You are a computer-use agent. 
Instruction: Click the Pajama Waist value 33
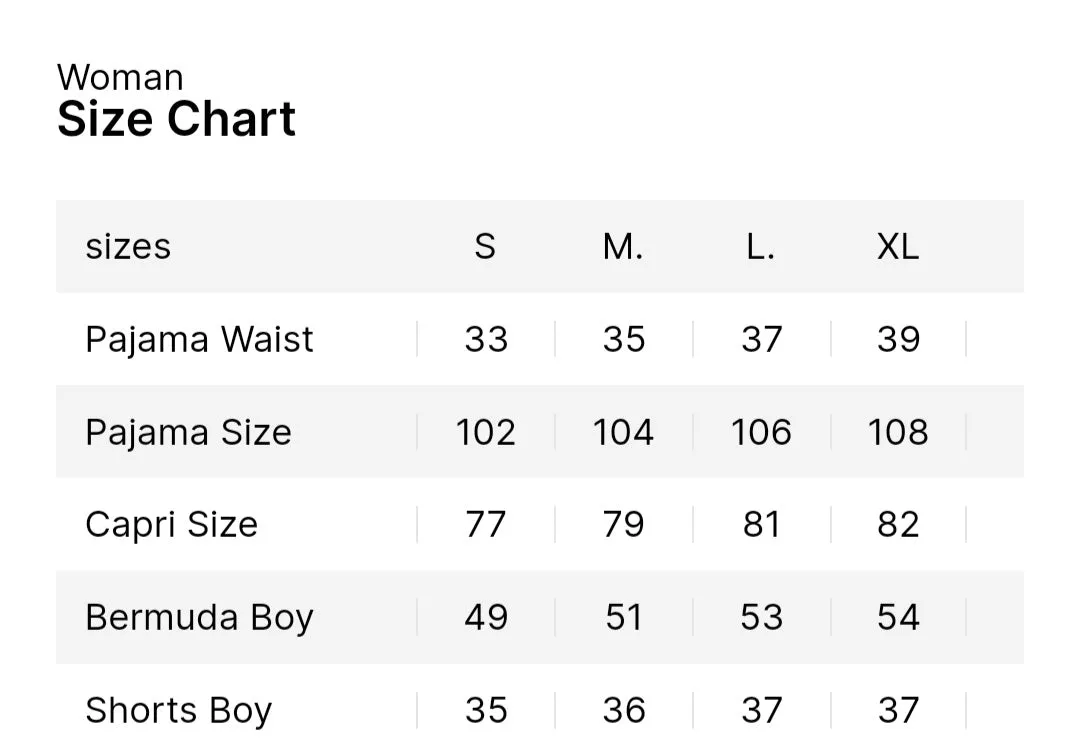(486, 339)
